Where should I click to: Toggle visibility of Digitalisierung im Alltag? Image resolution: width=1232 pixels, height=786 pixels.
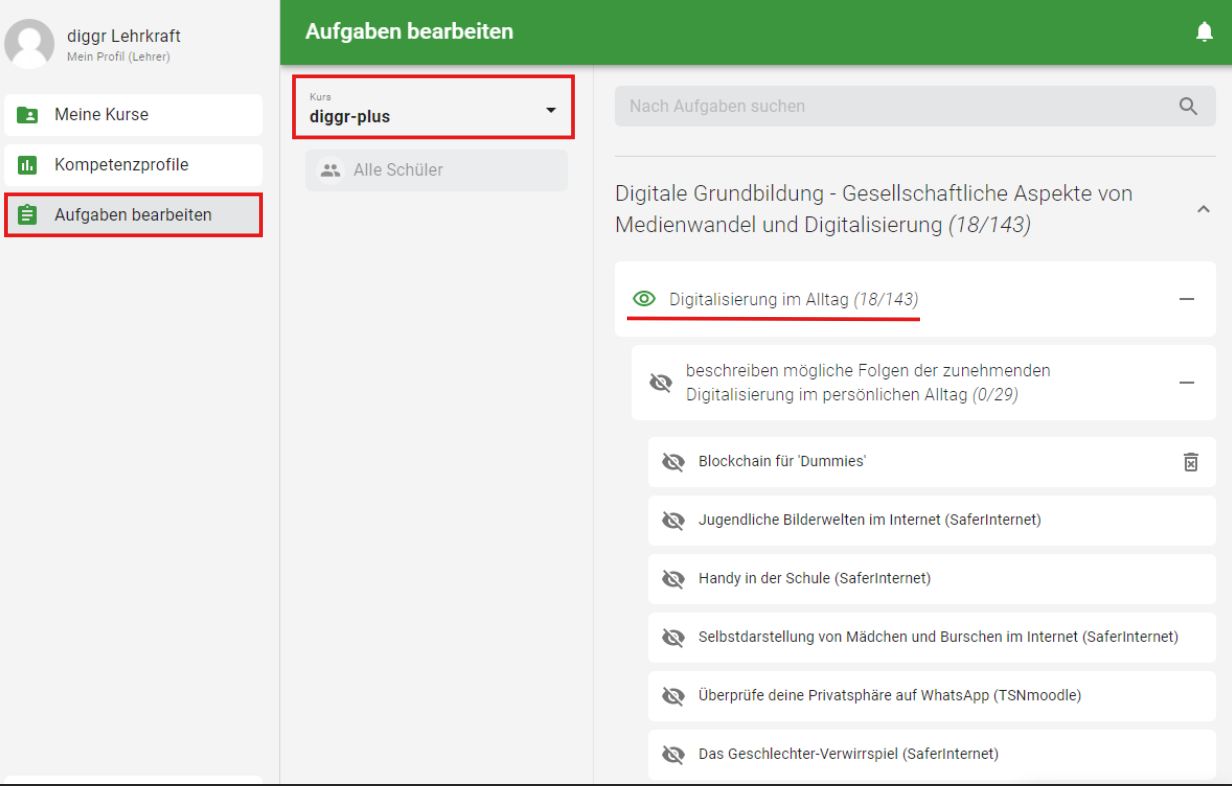pos(644,299)
